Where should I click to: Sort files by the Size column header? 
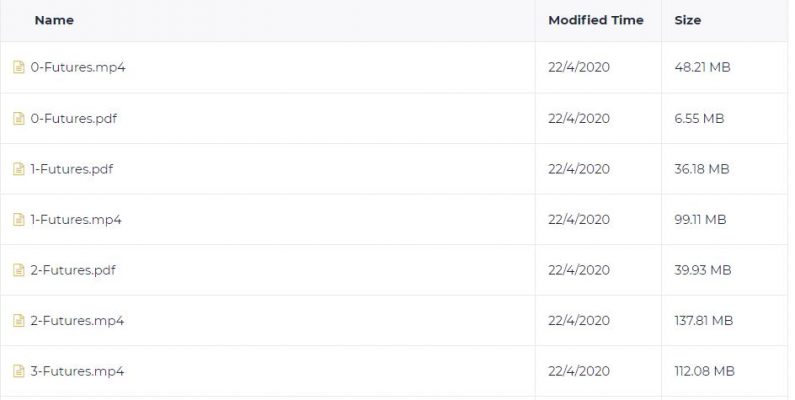688,20
